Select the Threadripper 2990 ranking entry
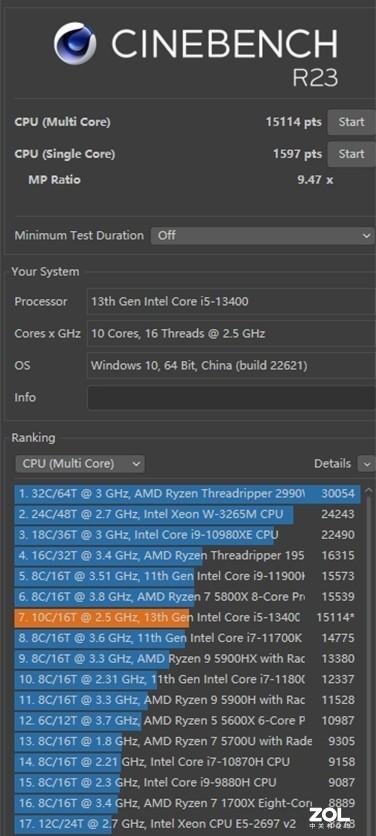Screen dimensions: 376x836 click(187, 494)
